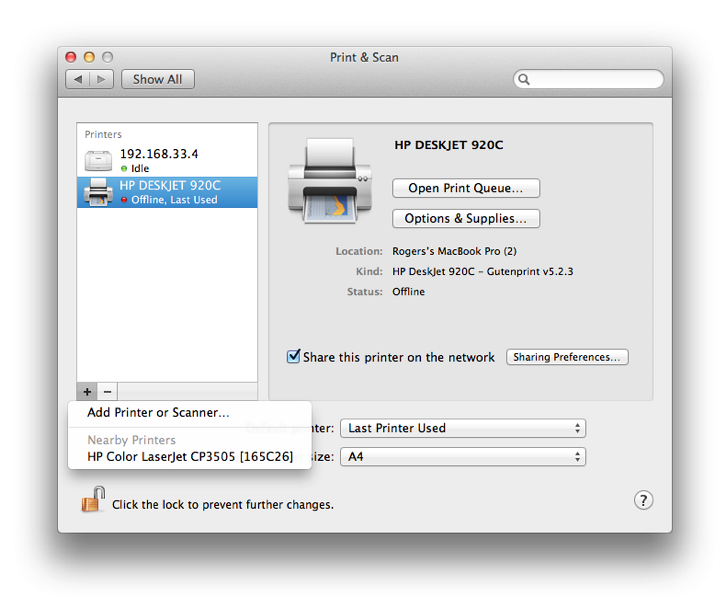The width and height of the screenshot is (727, 597).
Task: Toggle Share this printer on the network
Action: [293, 356]
